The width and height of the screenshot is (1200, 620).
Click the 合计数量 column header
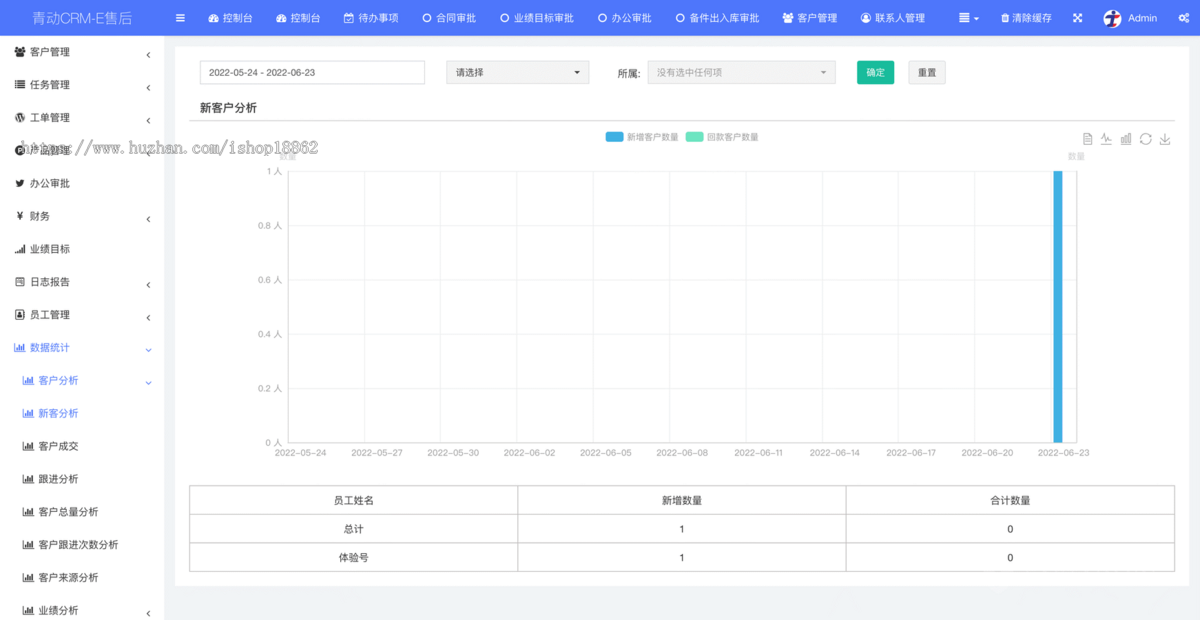(x=1010, y=500)
